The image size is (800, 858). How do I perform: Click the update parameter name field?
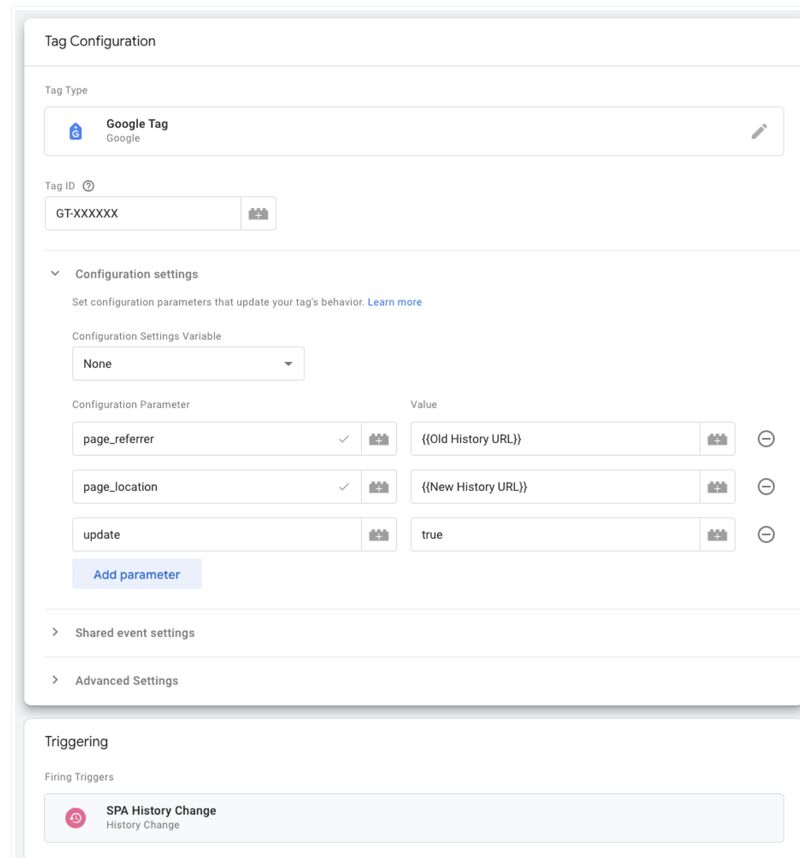tap(215, 535)
